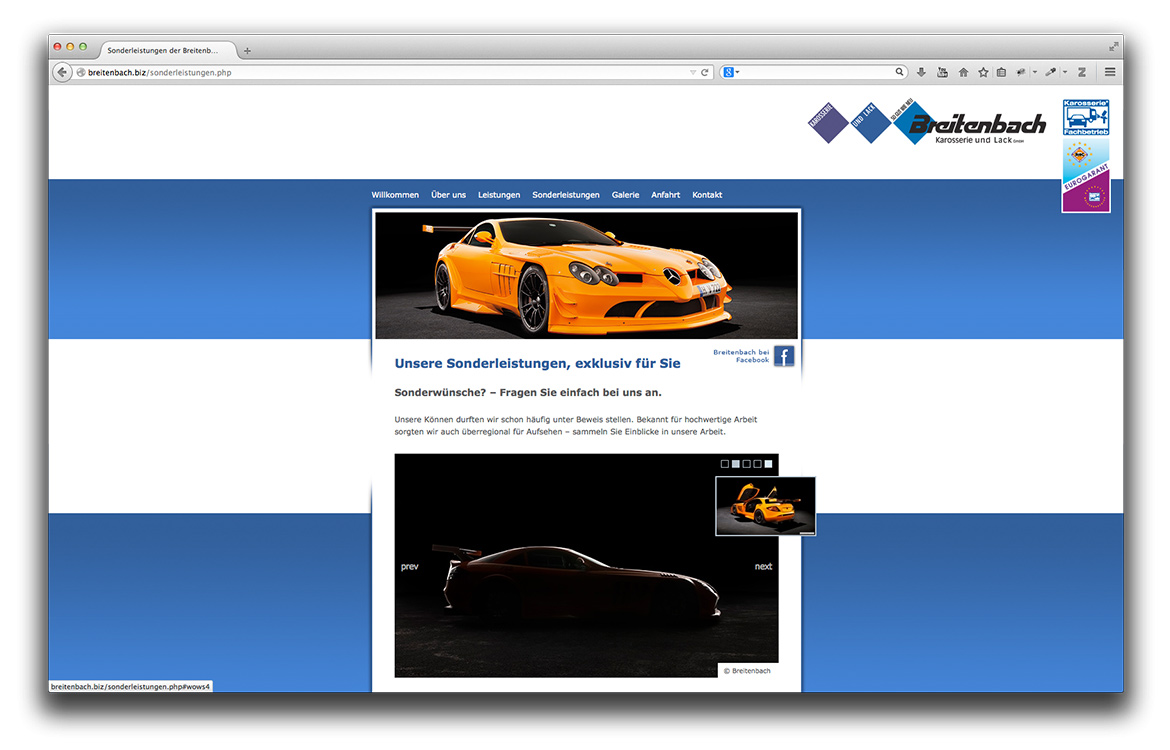Open the hamburger menu in Firefox

[1110, 72]
